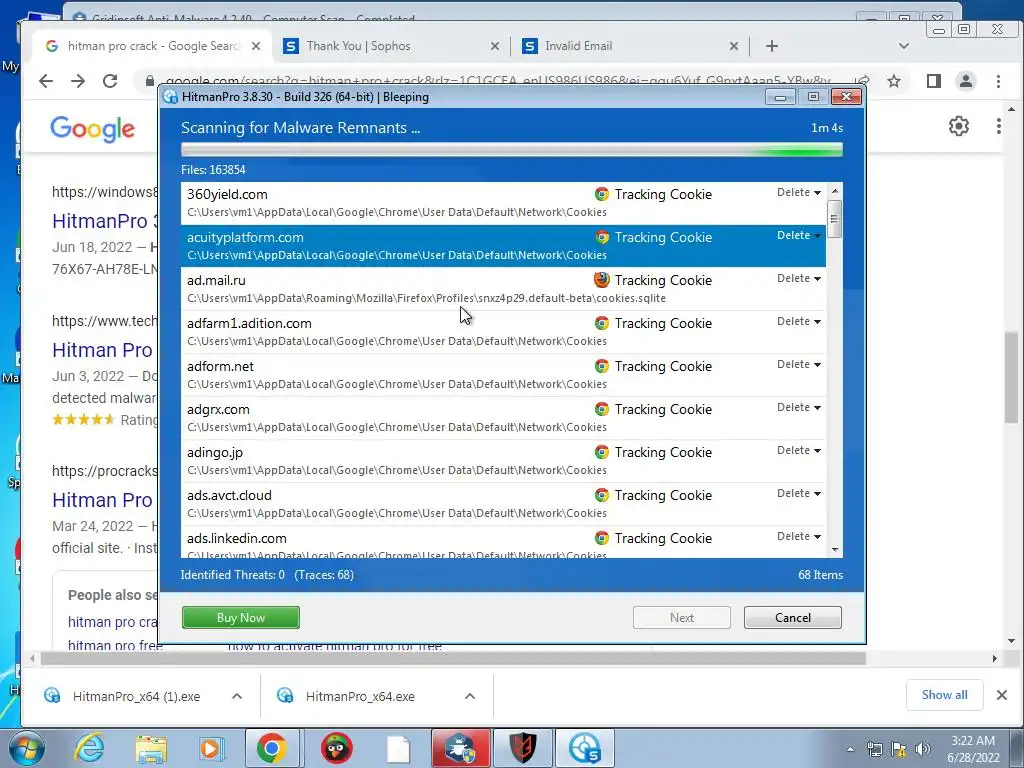Screen dimensions: 1024x768
Task: Open Windows Explorer from the taskbar
Action: [x=151, y=748]
